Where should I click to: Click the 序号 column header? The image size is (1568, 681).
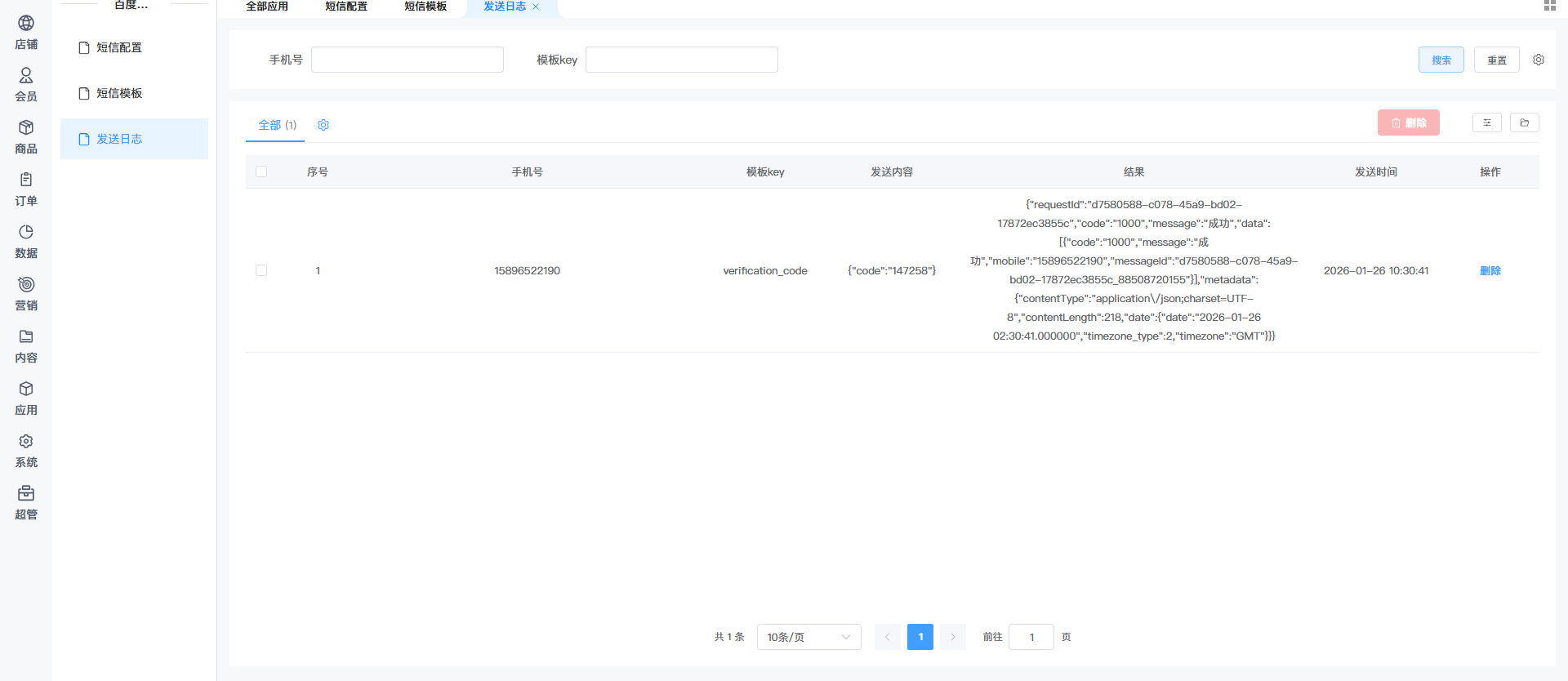(x=318, y=171)
